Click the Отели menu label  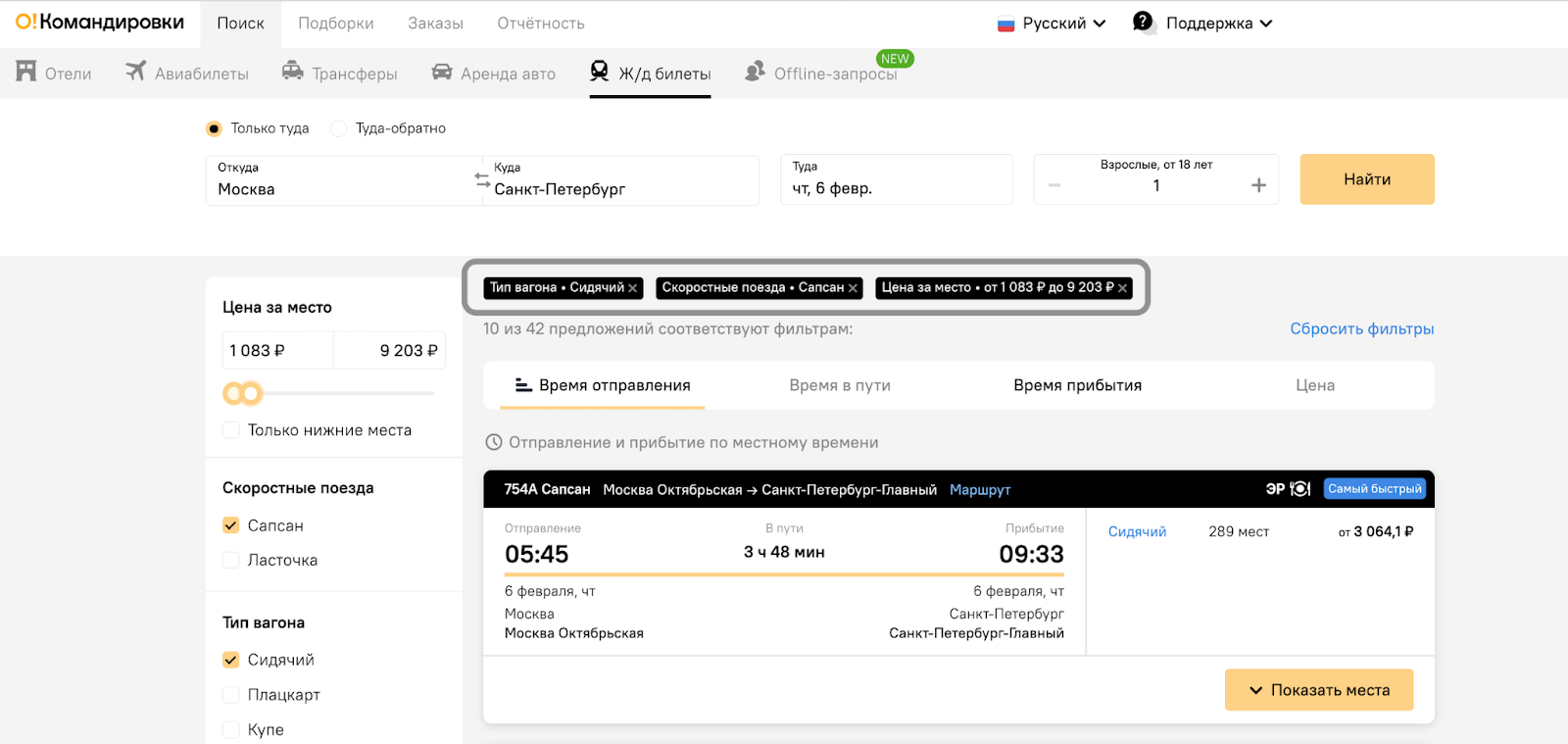click(x=69, y=74)
